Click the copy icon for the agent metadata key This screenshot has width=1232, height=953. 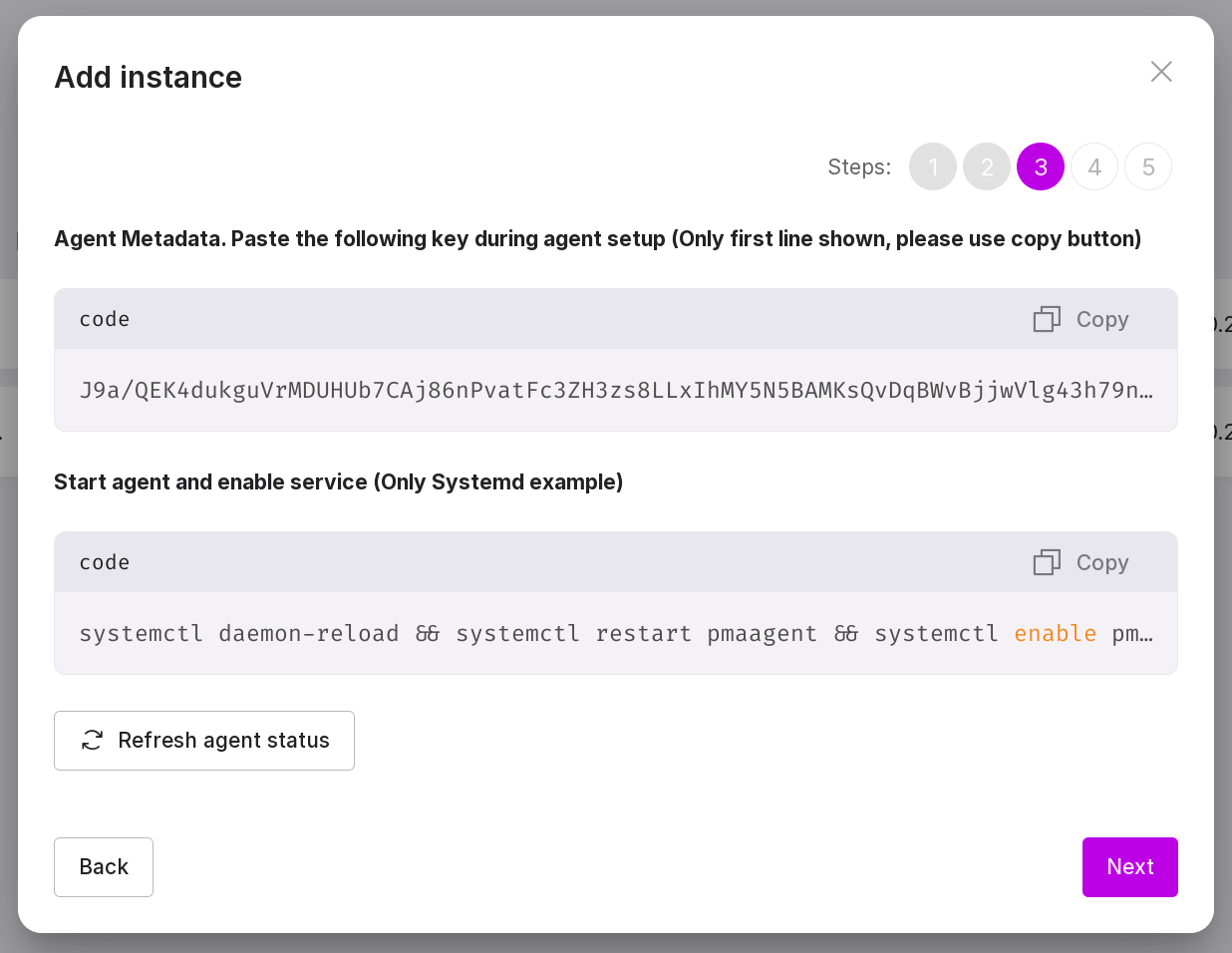[x=1047, y=319]
